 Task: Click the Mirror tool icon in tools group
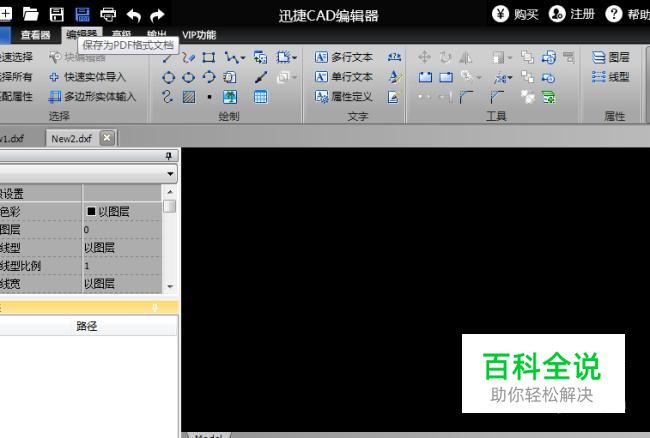[466, 57]
